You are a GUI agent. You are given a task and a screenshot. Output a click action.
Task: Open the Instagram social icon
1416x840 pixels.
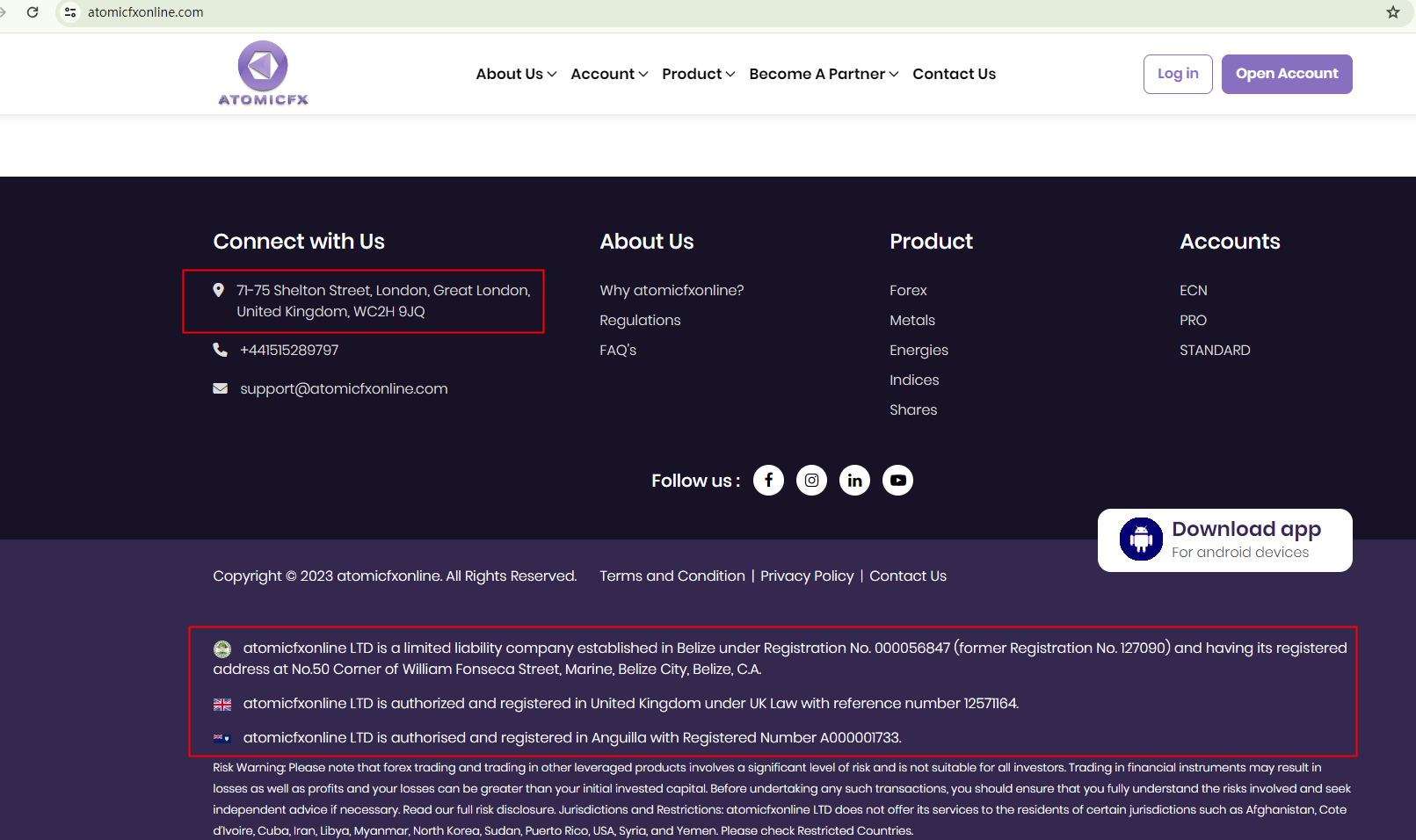[811, 480]
